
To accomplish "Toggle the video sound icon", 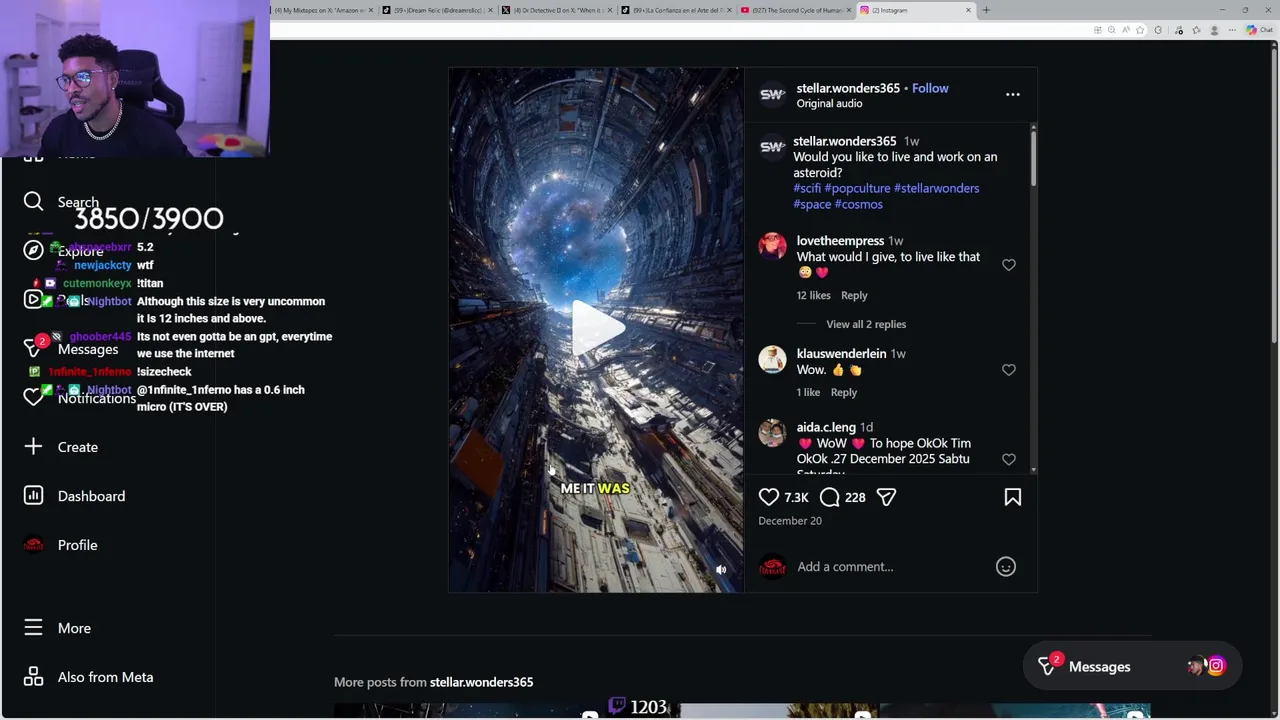I will (721, 570).
